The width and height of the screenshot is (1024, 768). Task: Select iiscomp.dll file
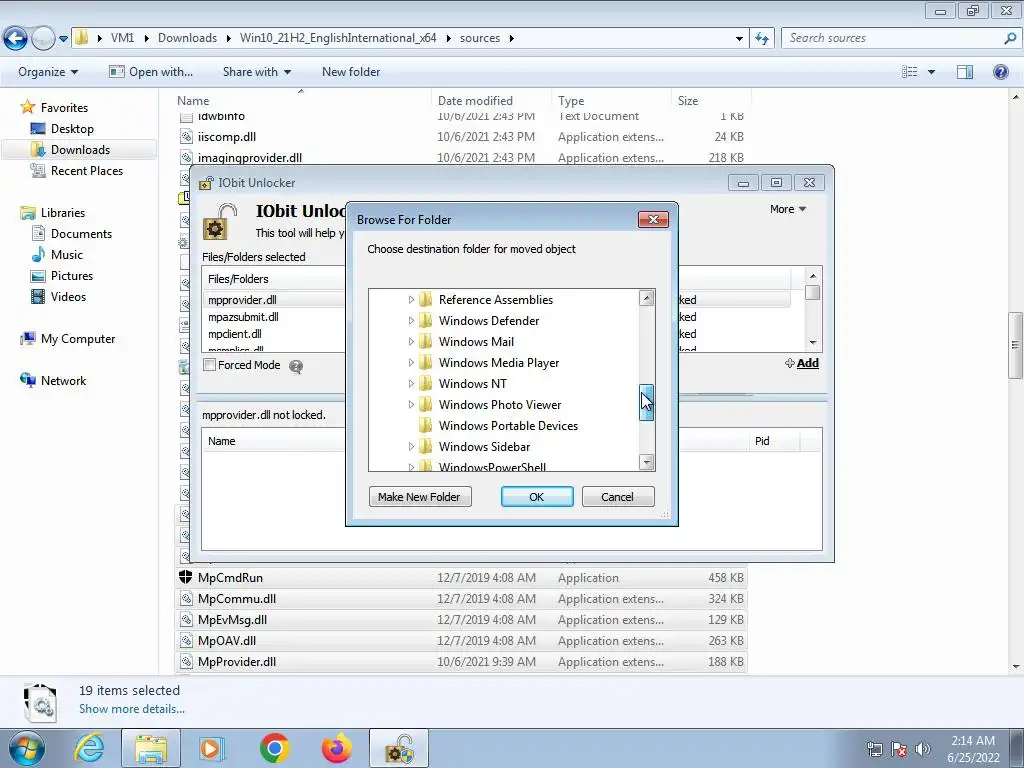(x=461, y=136)
